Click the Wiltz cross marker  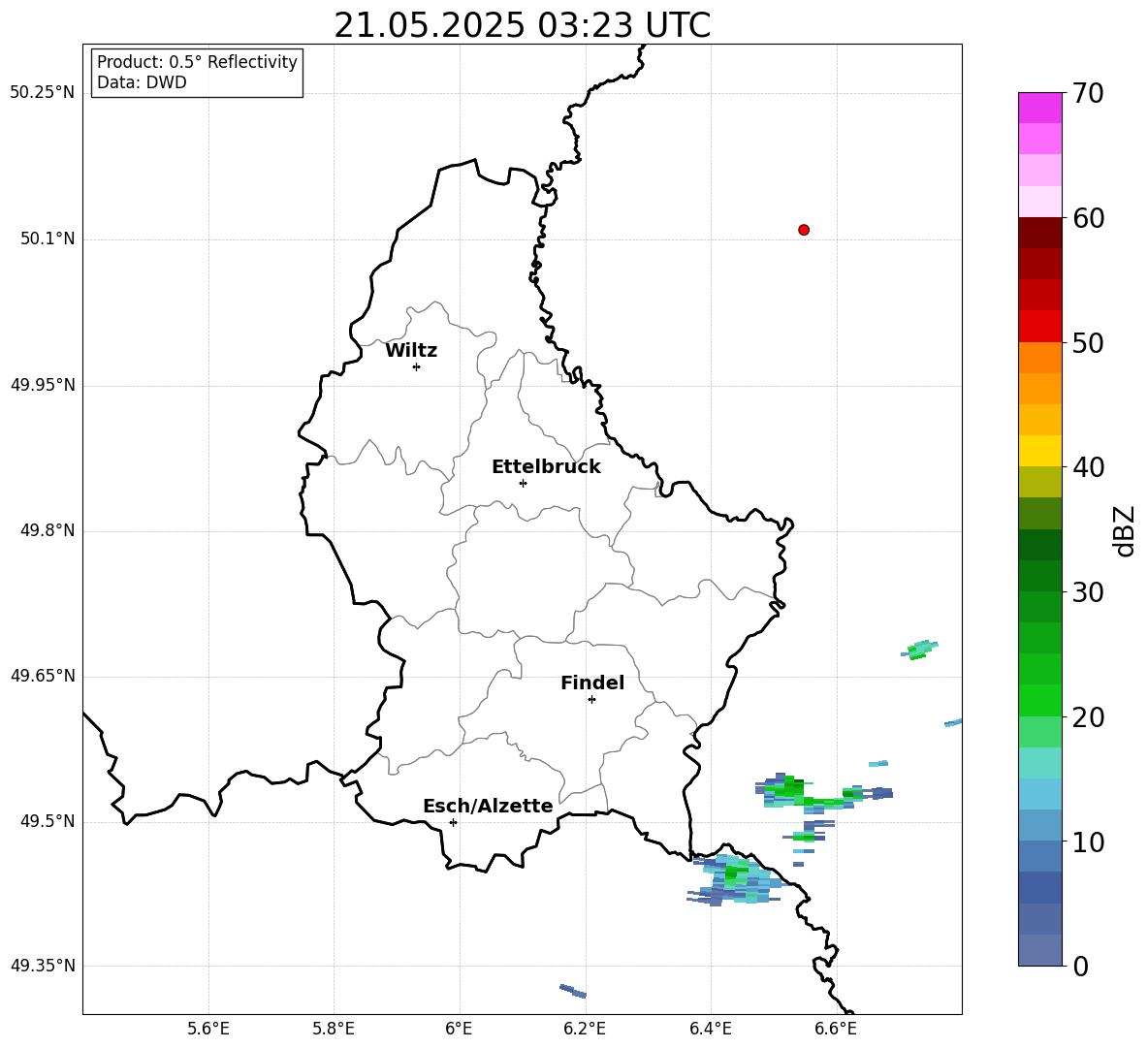[x=417, y=366]
